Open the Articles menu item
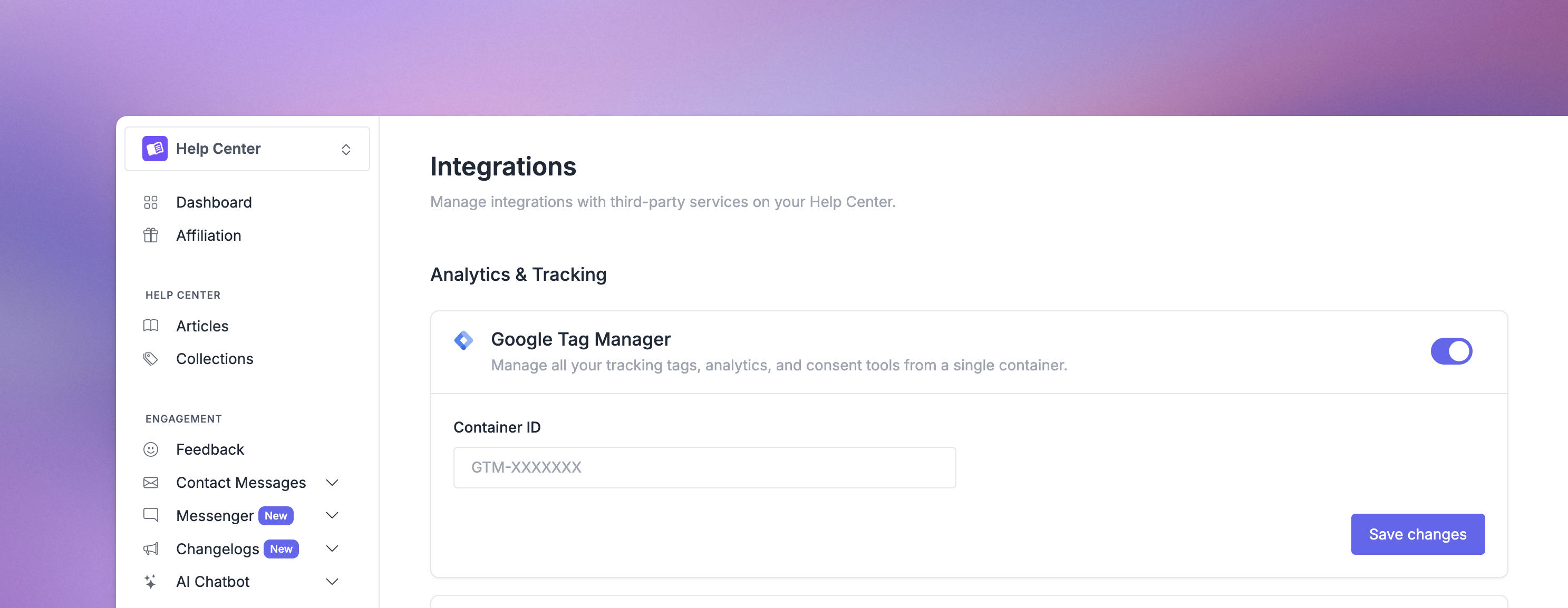The image size is (1568, 608). pos(202,326)
